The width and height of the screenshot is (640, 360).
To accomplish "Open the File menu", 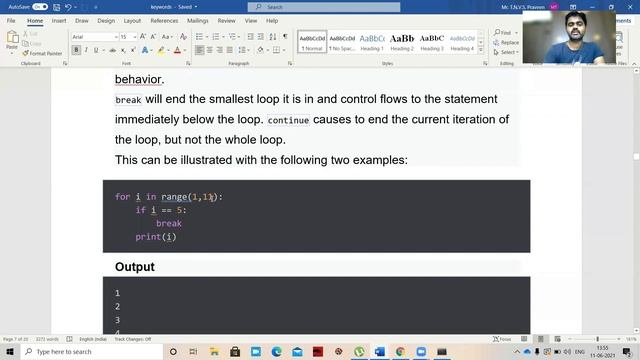I will pyautogui.click(x=11, y=20).
